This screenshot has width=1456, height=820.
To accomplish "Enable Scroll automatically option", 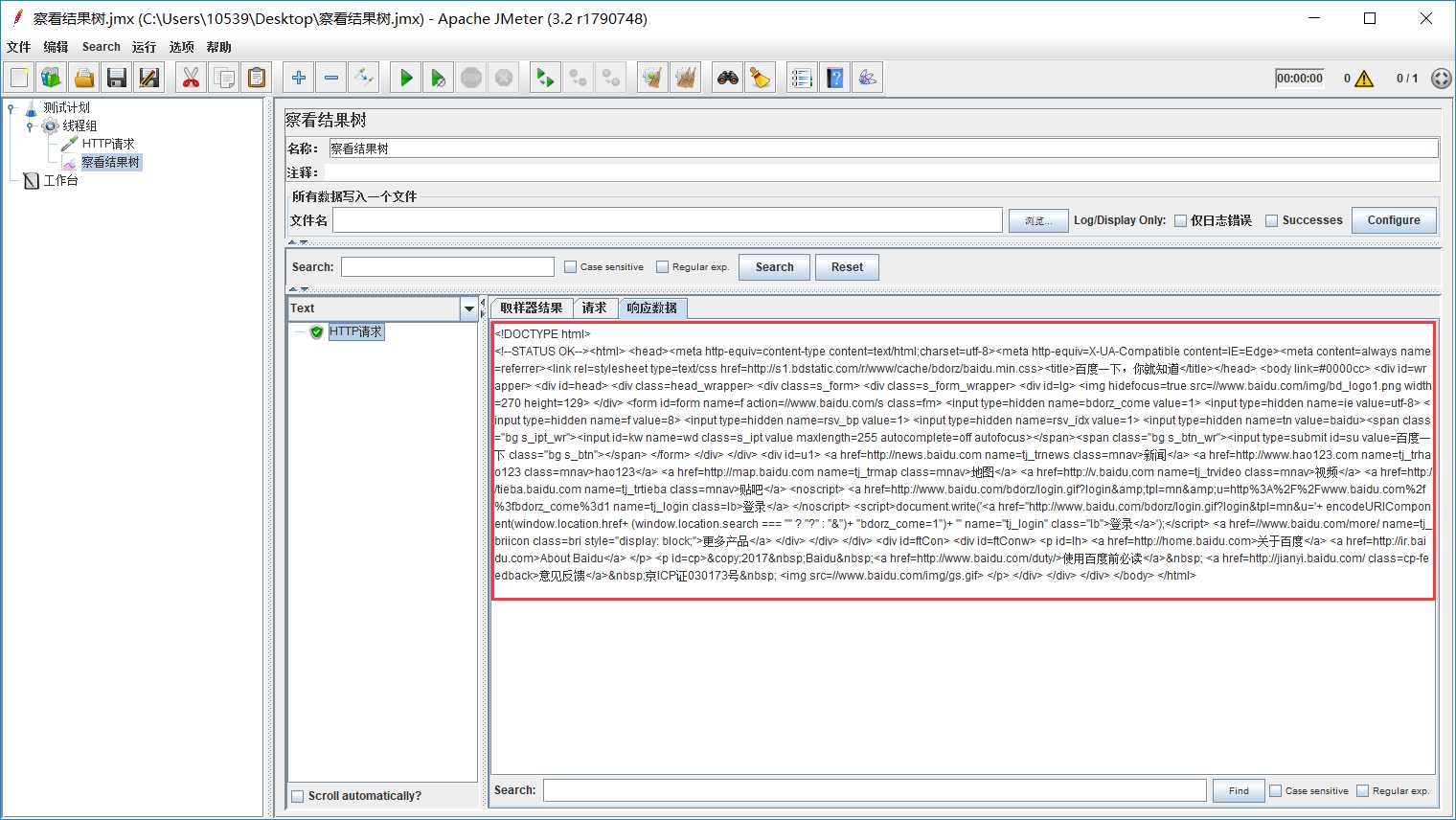I will 298,796.
